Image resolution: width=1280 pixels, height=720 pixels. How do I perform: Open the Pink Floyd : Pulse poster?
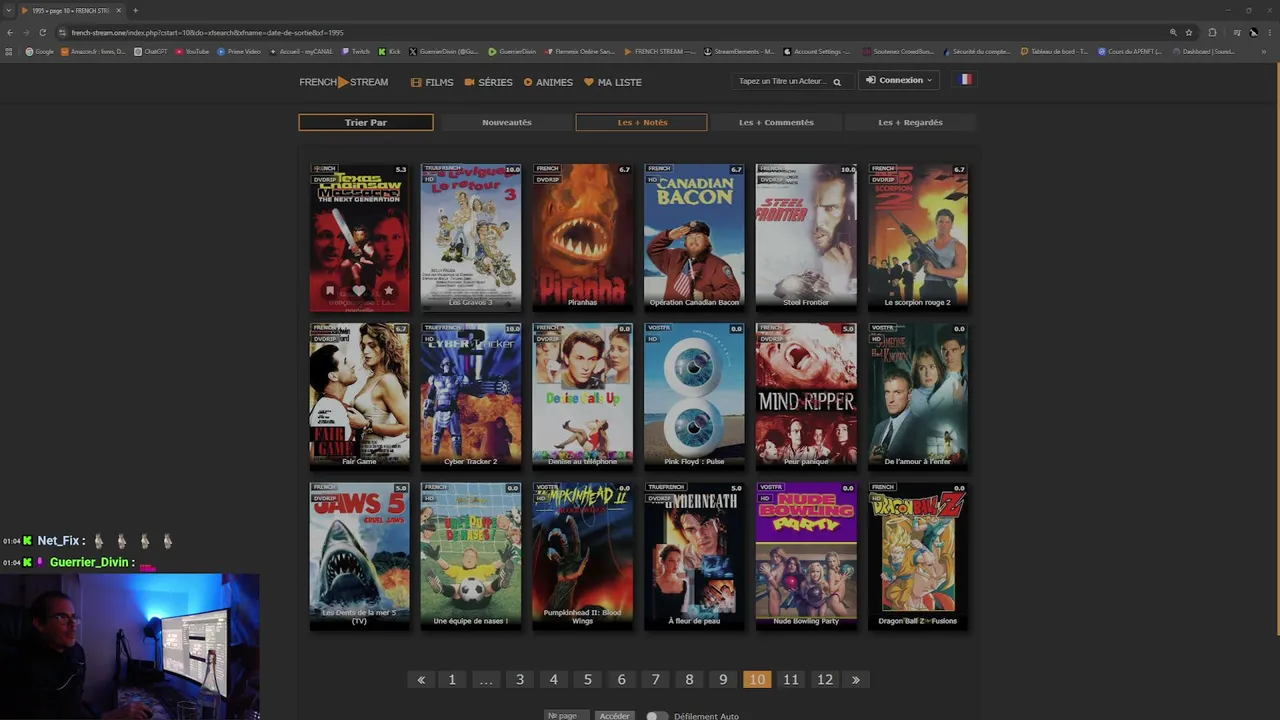pos(694,396)
